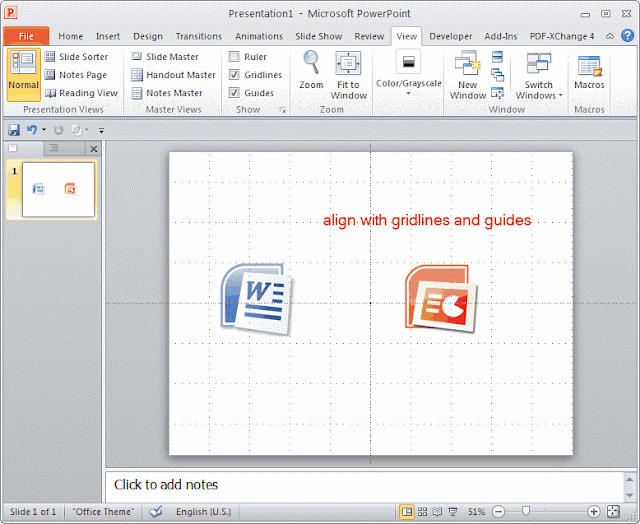Open the Macros button
Viewport: 640px width, 524px height.
coord(589,70)
